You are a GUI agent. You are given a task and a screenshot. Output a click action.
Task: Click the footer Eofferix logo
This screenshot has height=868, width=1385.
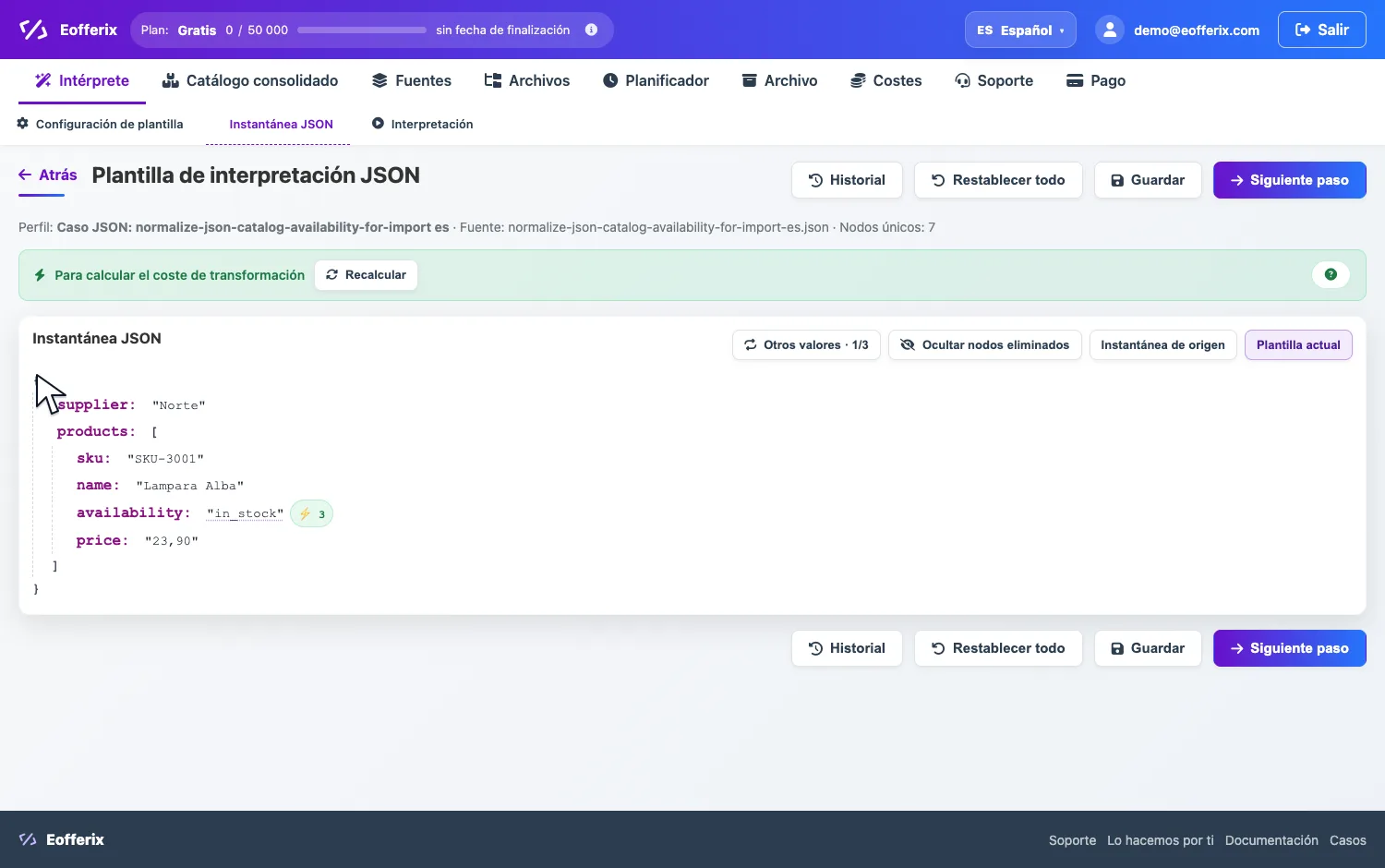pyautogui.click(x=62, y=839)
